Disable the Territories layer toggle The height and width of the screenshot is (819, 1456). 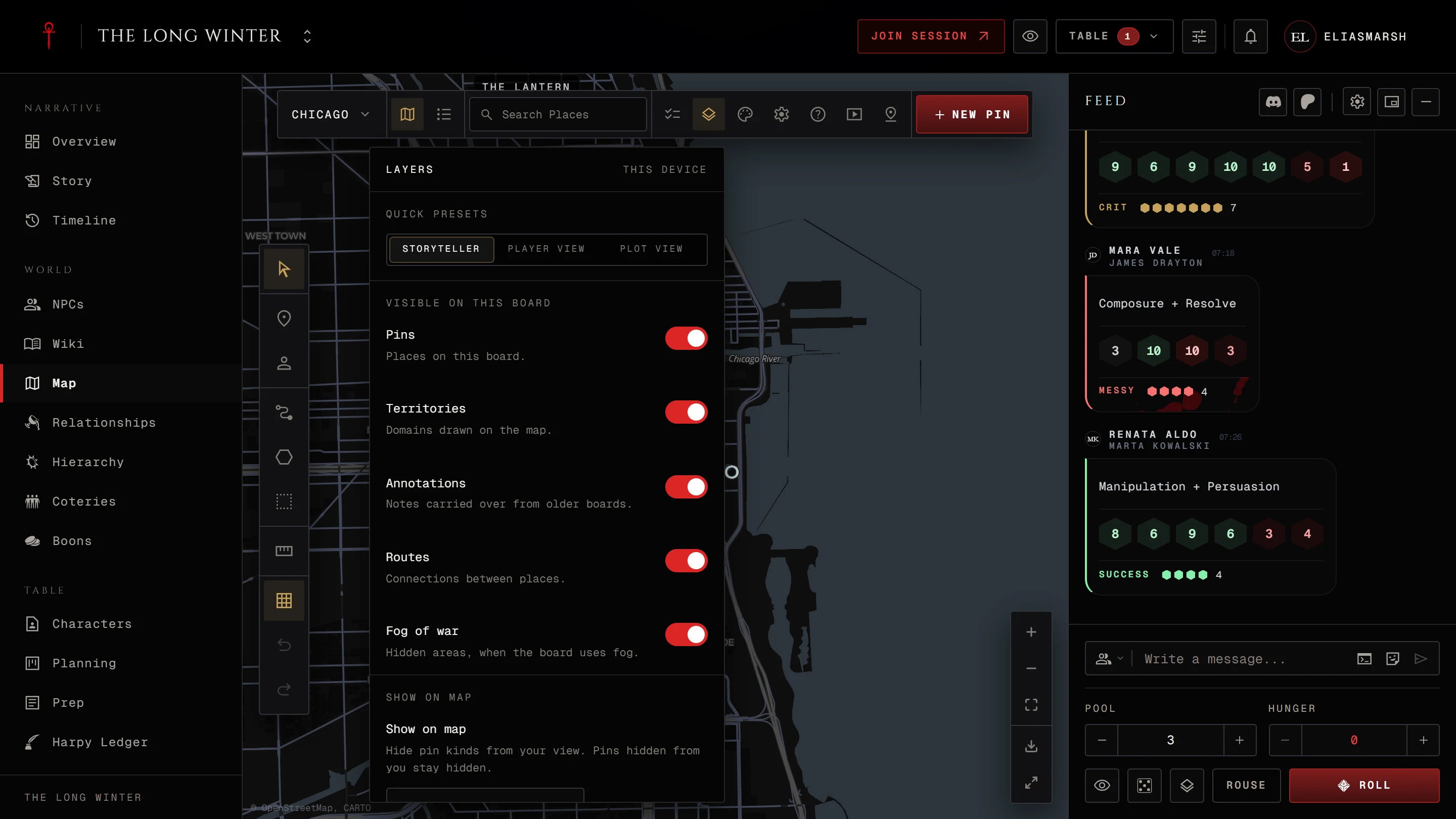(686, 412)
